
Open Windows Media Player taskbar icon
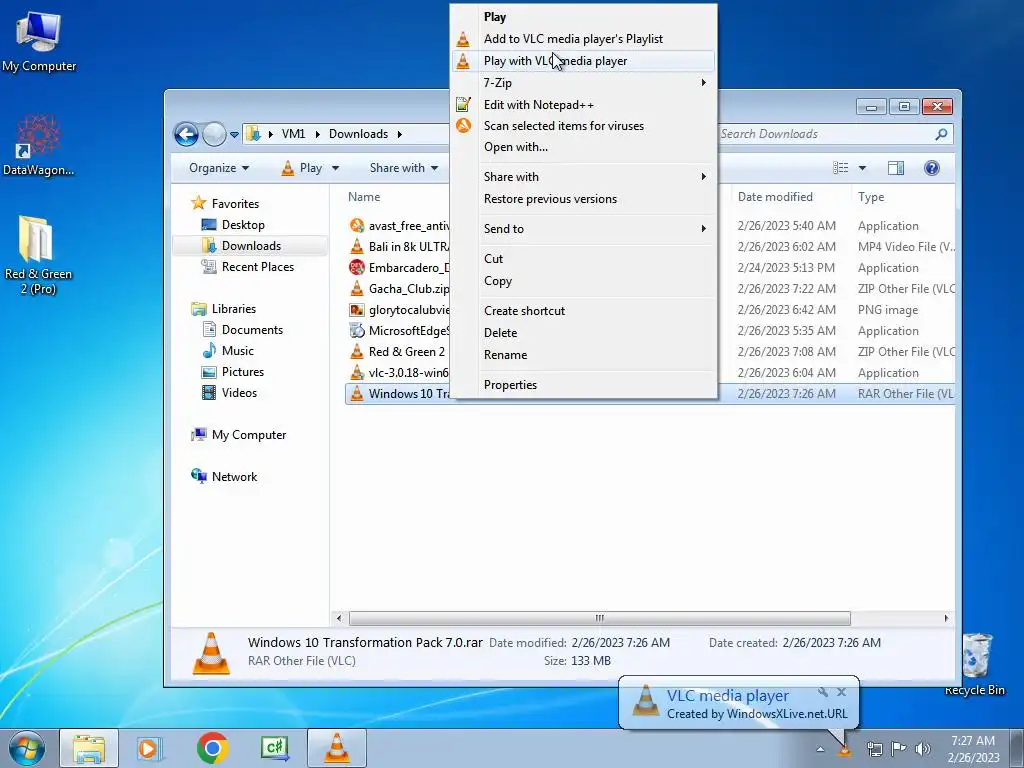(x=150, y=748)
